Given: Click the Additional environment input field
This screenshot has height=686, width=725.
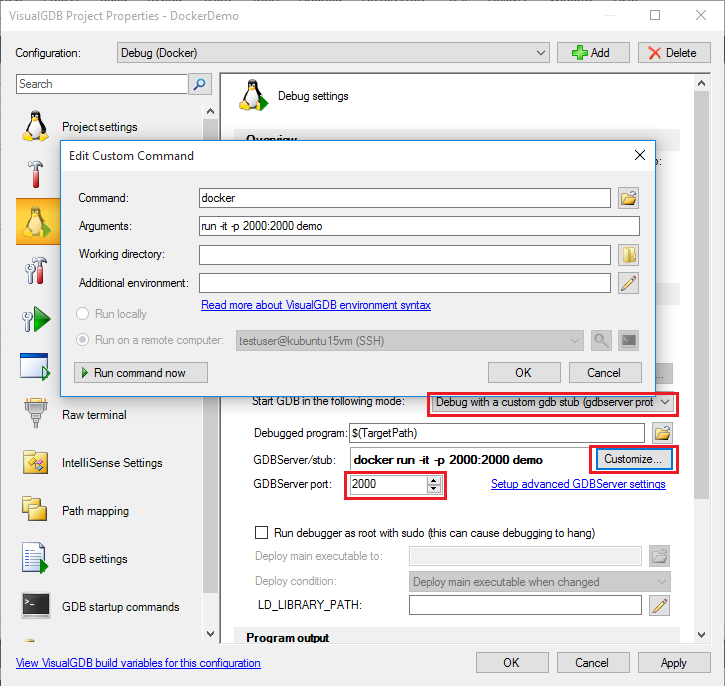Looking at the screenshot, I should point(405,283).
